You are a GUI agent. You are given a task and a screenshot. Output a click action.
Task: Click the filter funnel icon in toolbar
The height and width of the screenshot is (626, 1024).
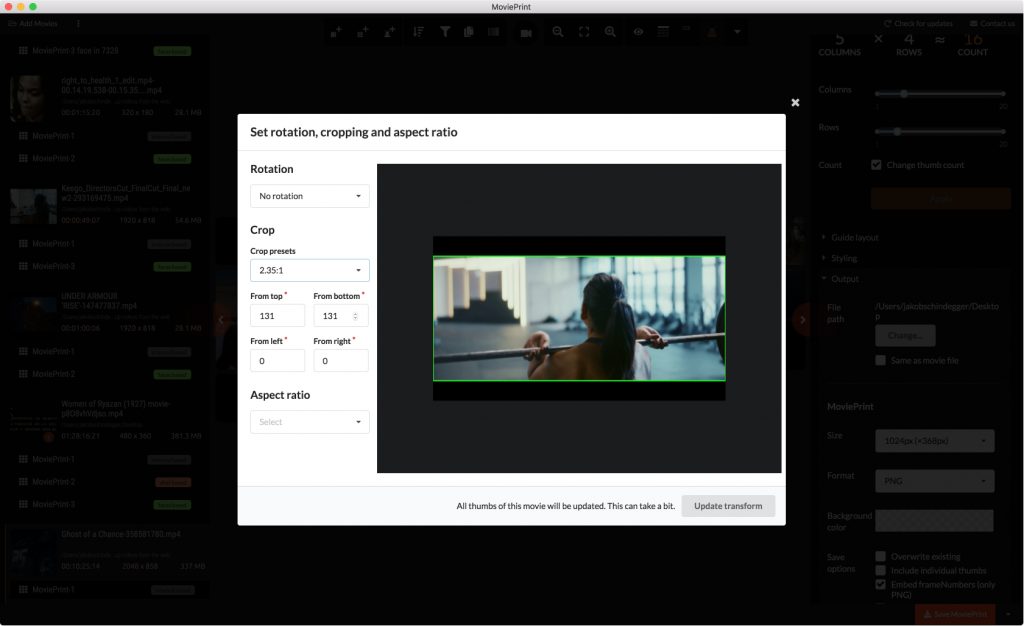coord(444,31)
